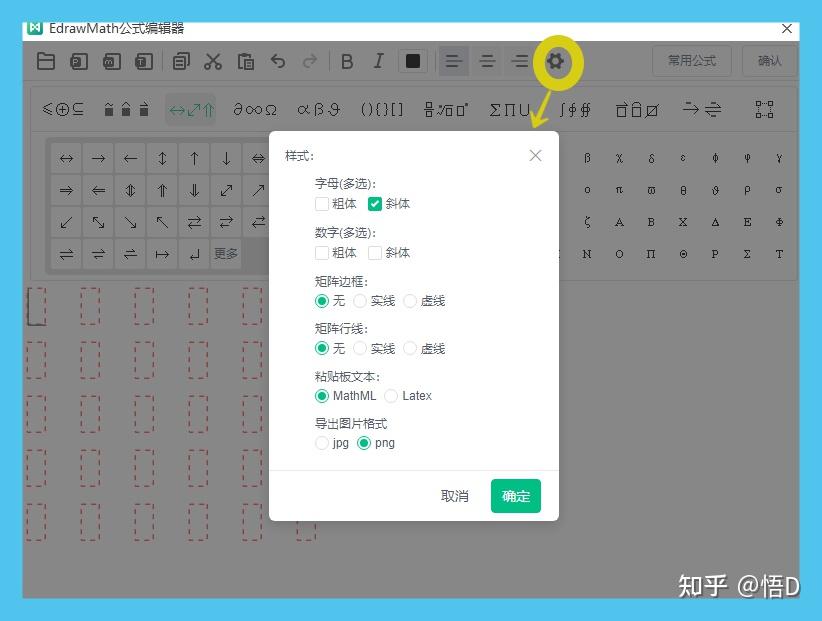Image resolution: width=822 pixels, height=621 pixels.
Task: Click the cut scissors icon
Action: tap(212, 61)
